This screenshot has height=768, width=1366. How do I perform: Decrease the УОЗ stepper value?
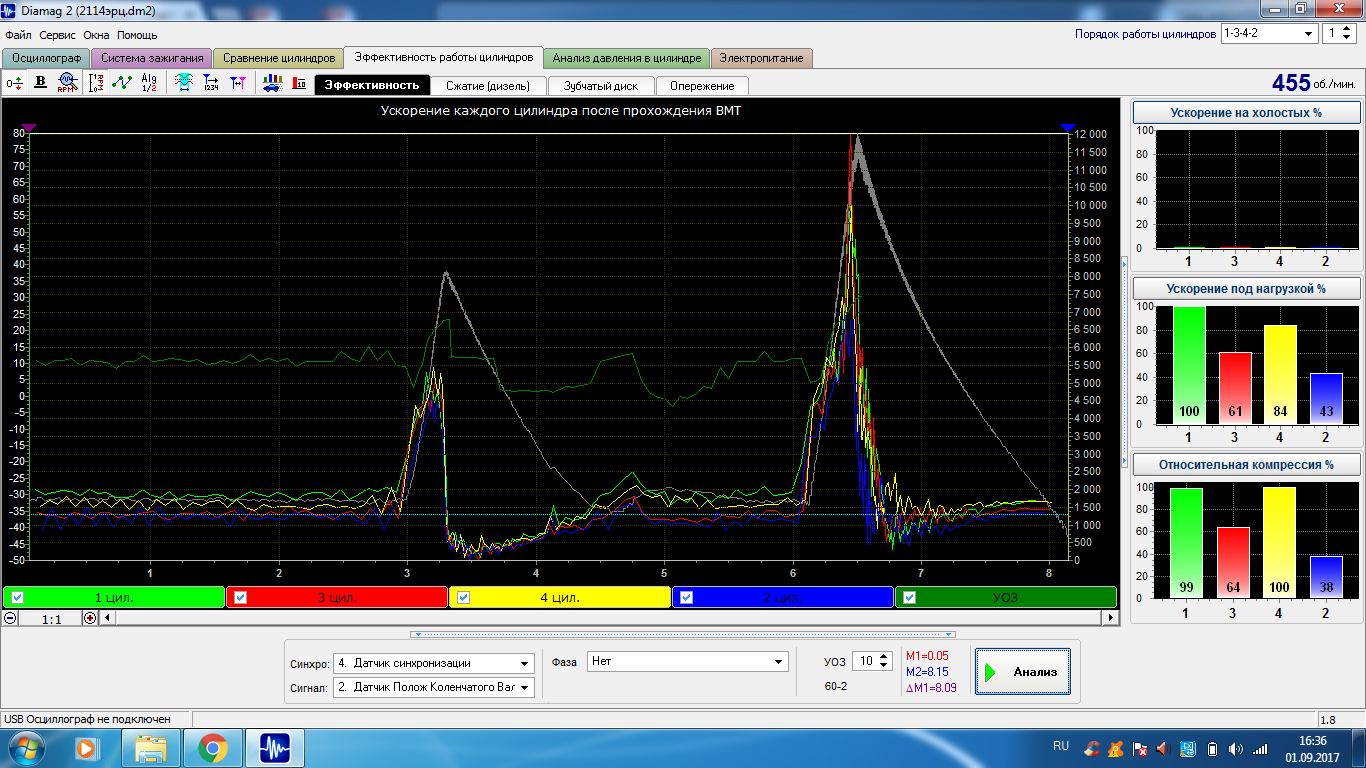[884, 666]
